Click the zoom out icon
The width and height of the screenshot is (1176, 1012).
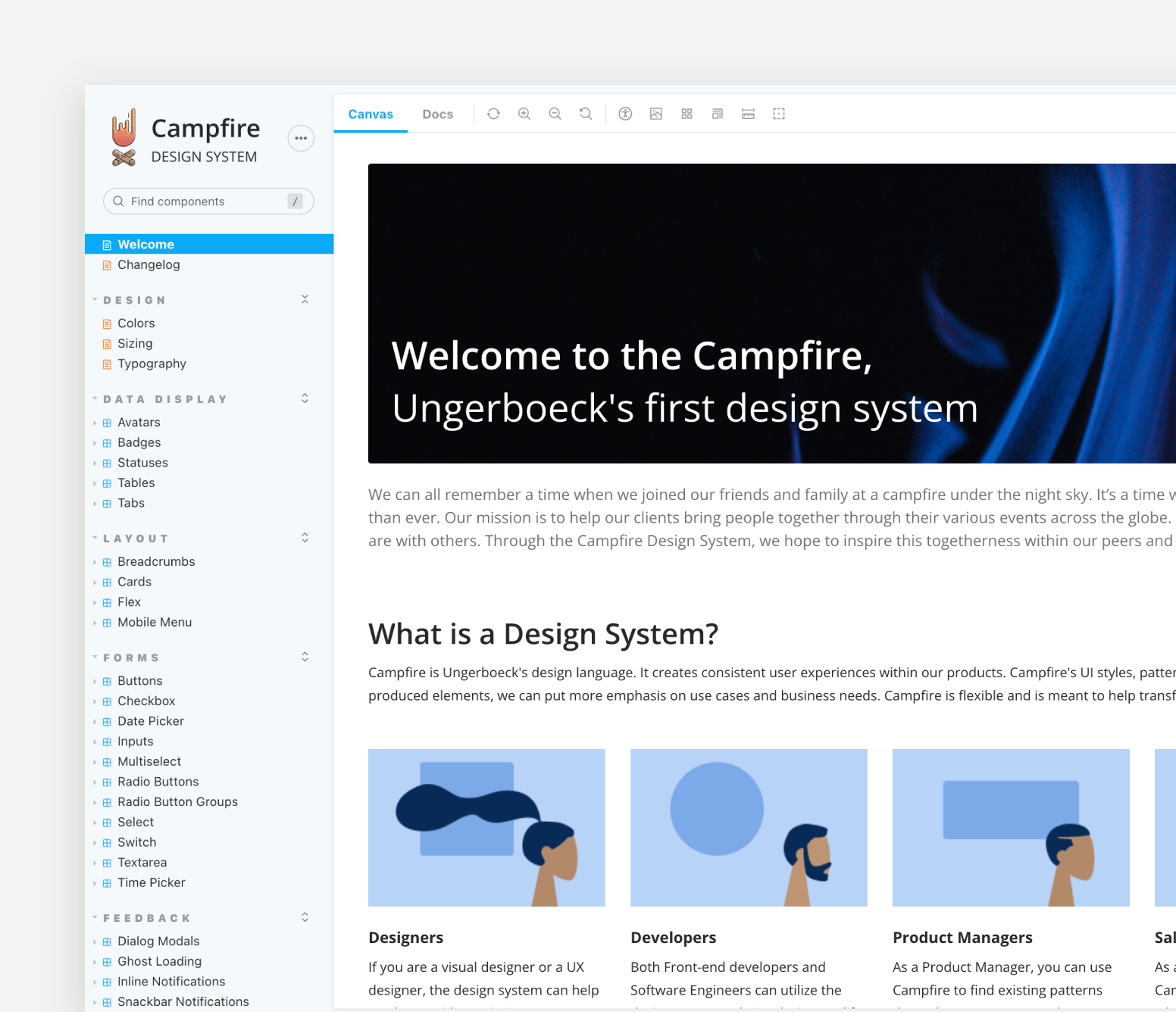coord(555,114)
